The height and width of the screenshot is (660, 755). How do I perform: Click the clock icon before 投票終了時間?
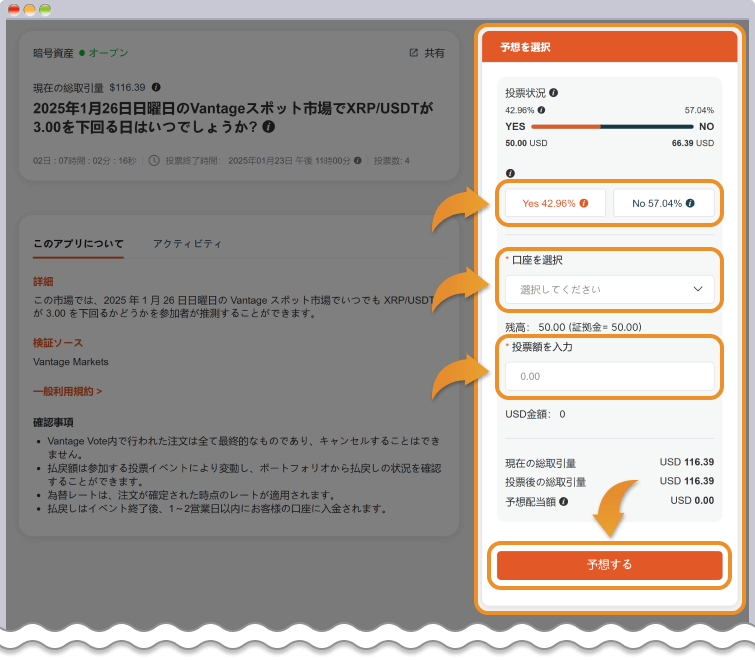tap(154, 160)
